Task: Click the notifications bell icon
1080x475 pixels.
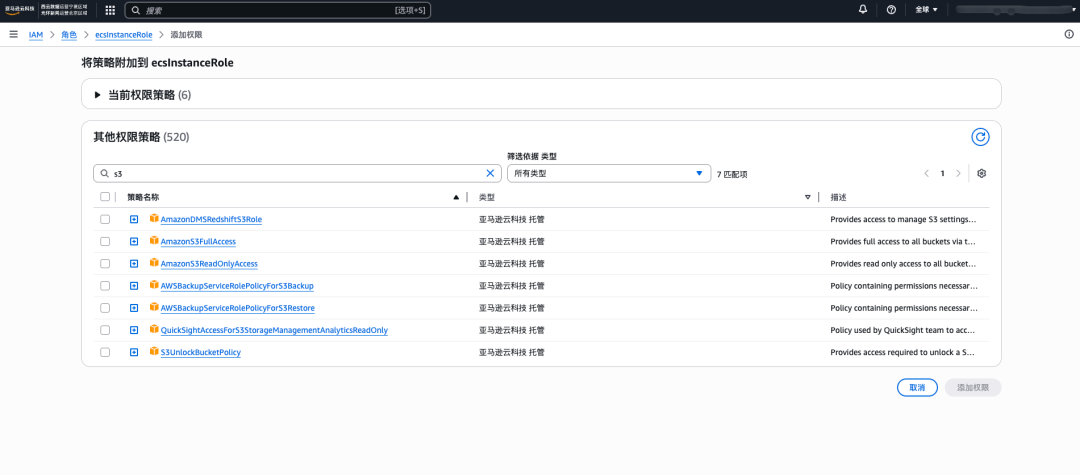Action: click(x=863, y=10)
